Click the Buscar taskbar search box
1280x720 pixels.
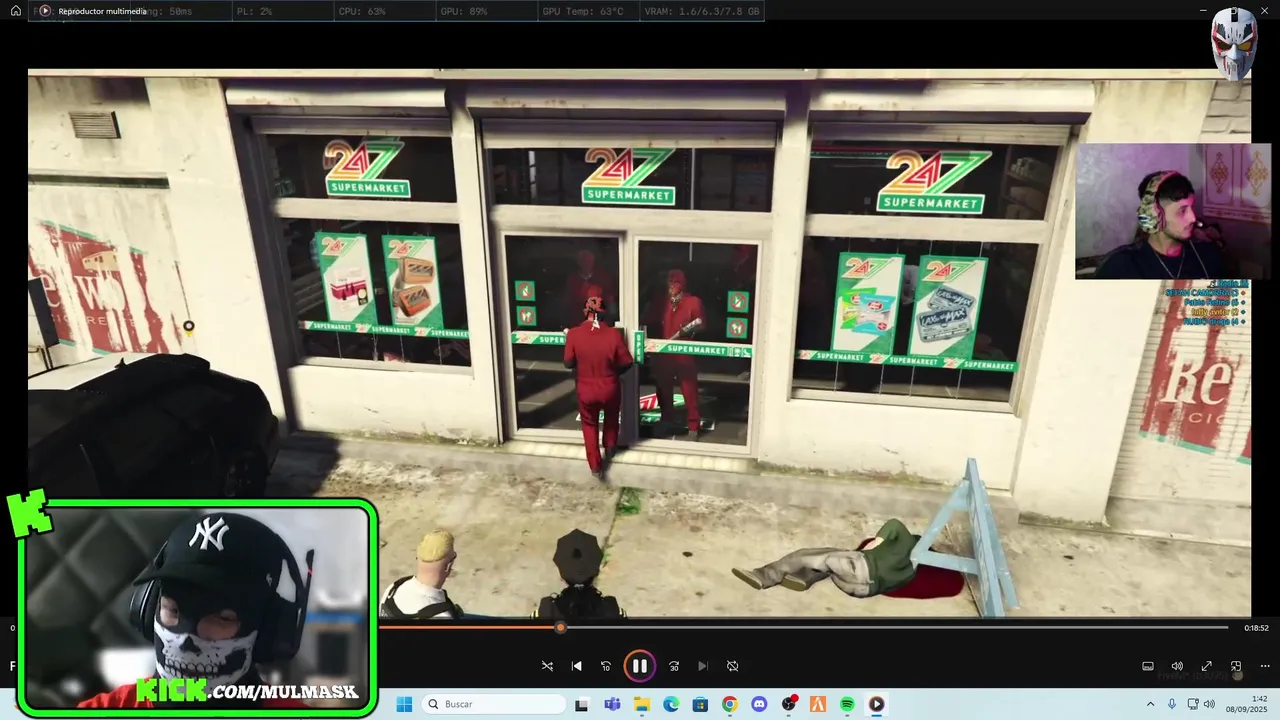click(495, 704)
